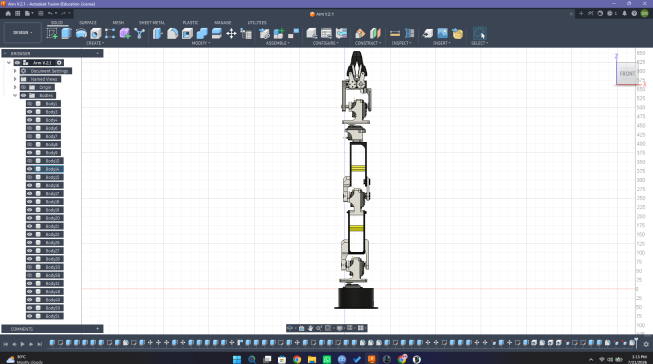Open the Assemble dropdown menu
This screenshot has height=364, width=653.
(x=277, y=43)
